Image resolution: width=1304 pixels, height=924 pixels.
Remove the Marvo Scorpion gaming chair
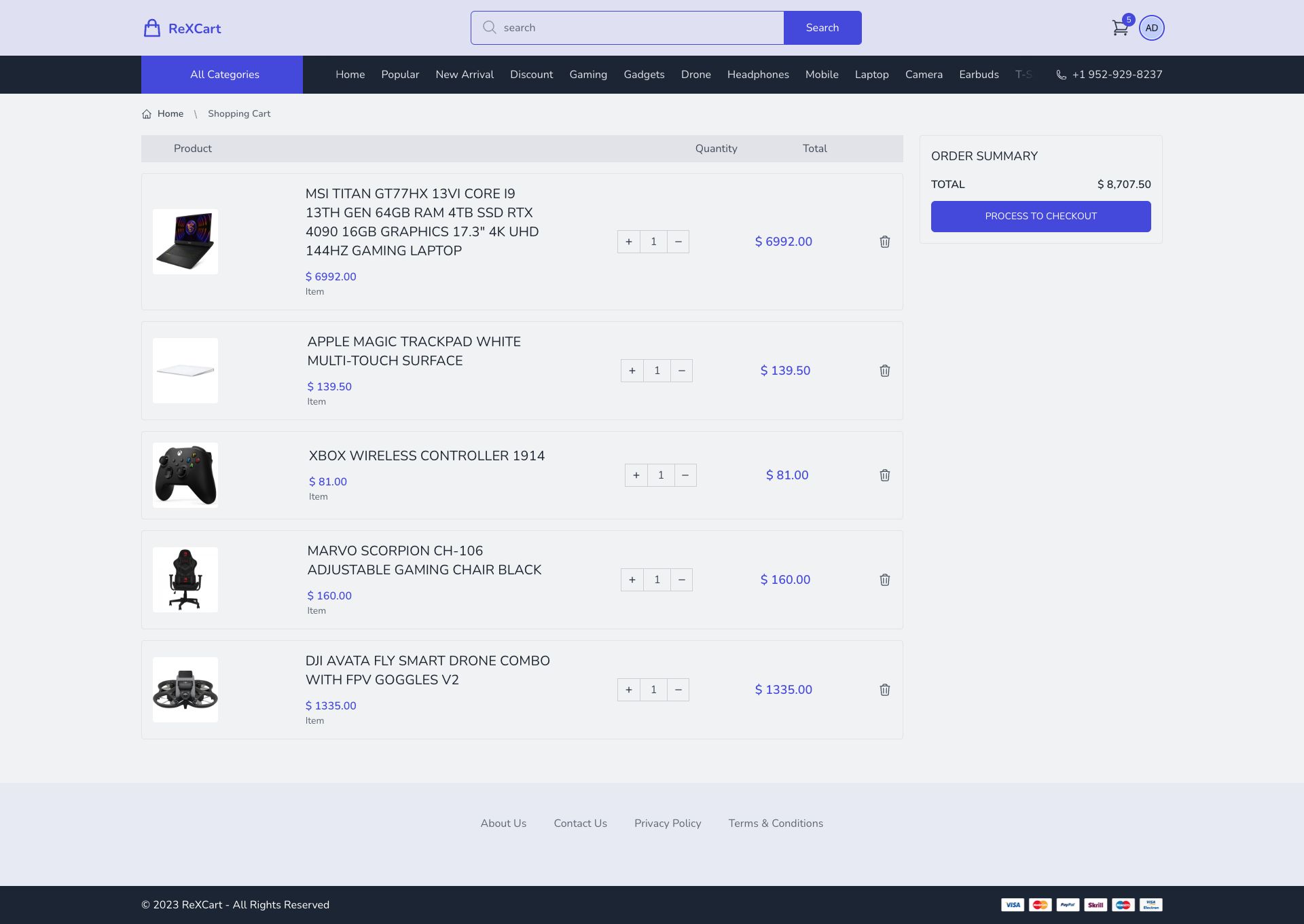click(x=884, y=580)
